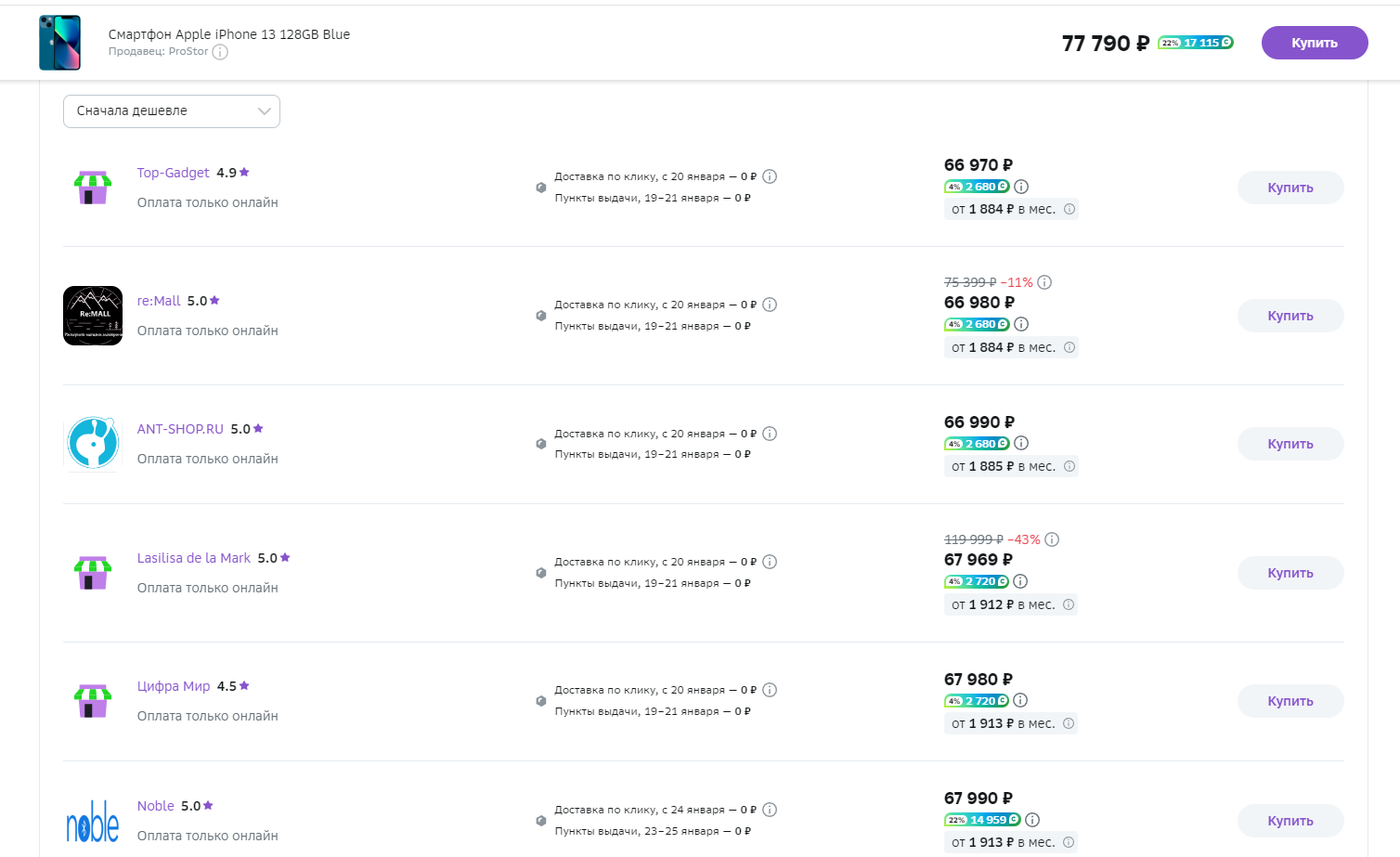Click Цифра Мир shop logo icon

[93, 701]
